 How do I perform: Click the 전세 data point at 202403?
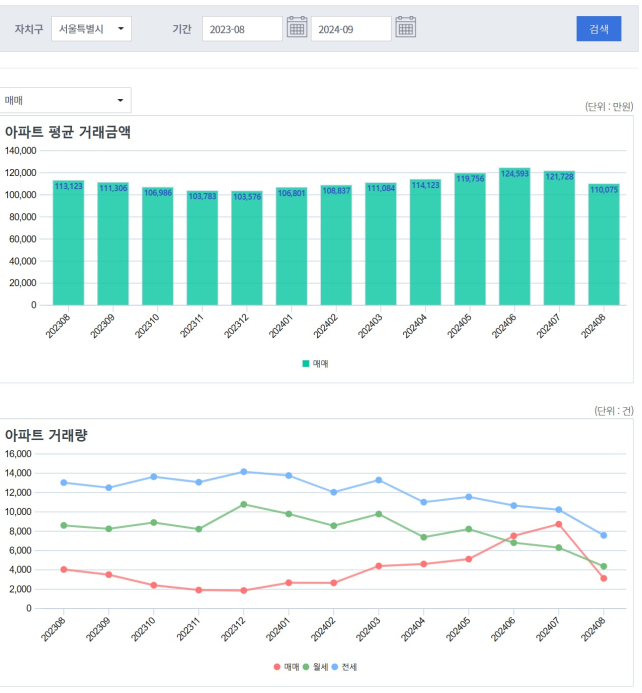pyautogui.click(x=379, y=480)
